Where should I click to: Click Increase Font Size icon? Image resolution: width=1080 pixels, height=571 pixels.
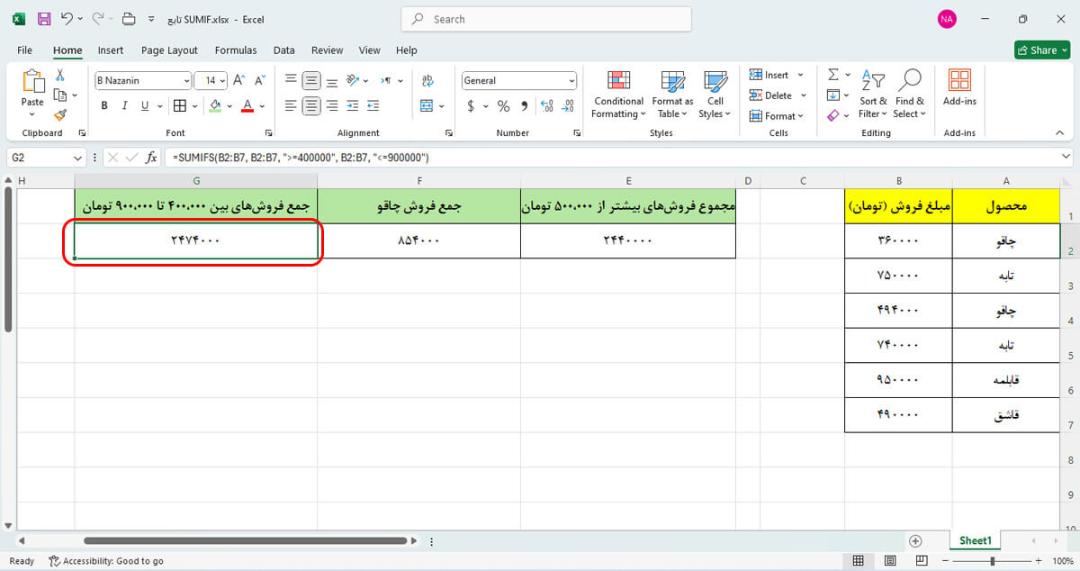(239, 81)
